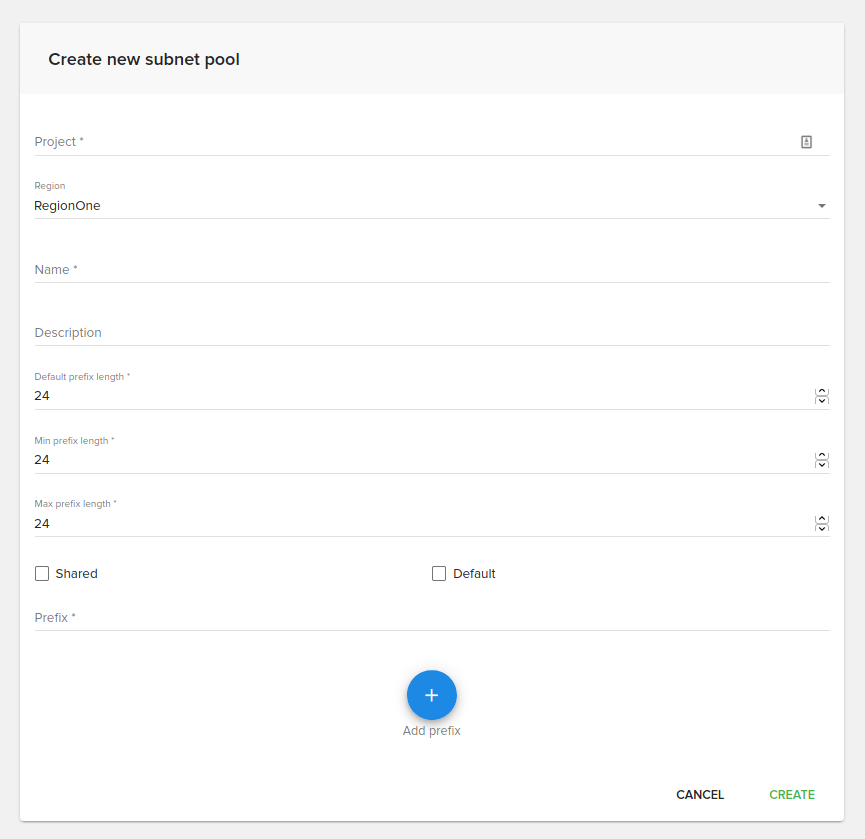
Task: Increment the Min prefix length
Action: click(822, 455)
